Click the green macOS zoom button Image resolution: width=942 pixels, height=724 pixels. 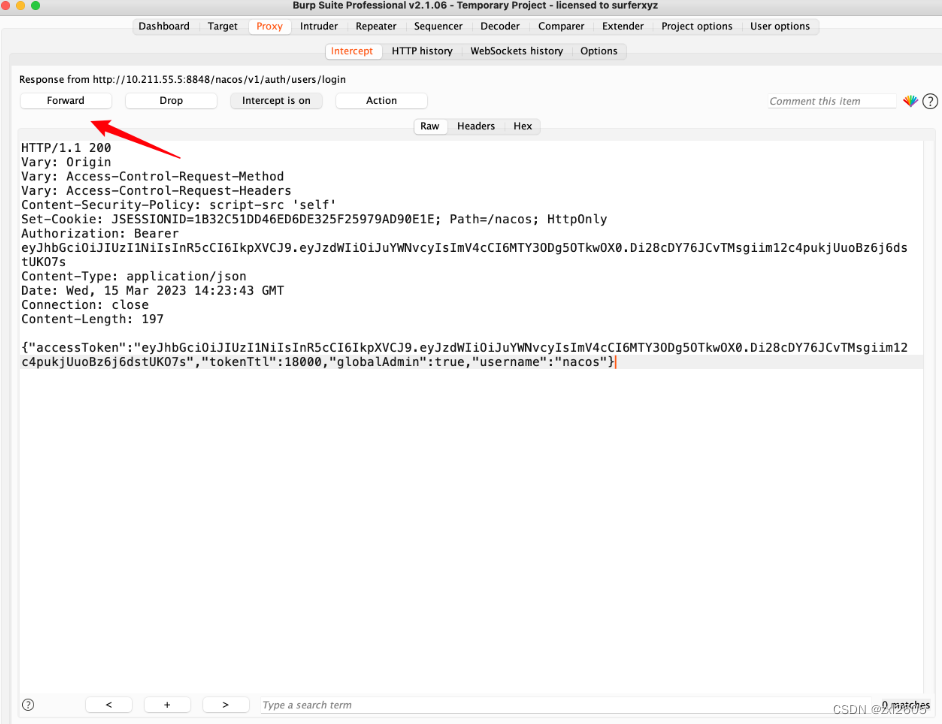click(35, 5)
